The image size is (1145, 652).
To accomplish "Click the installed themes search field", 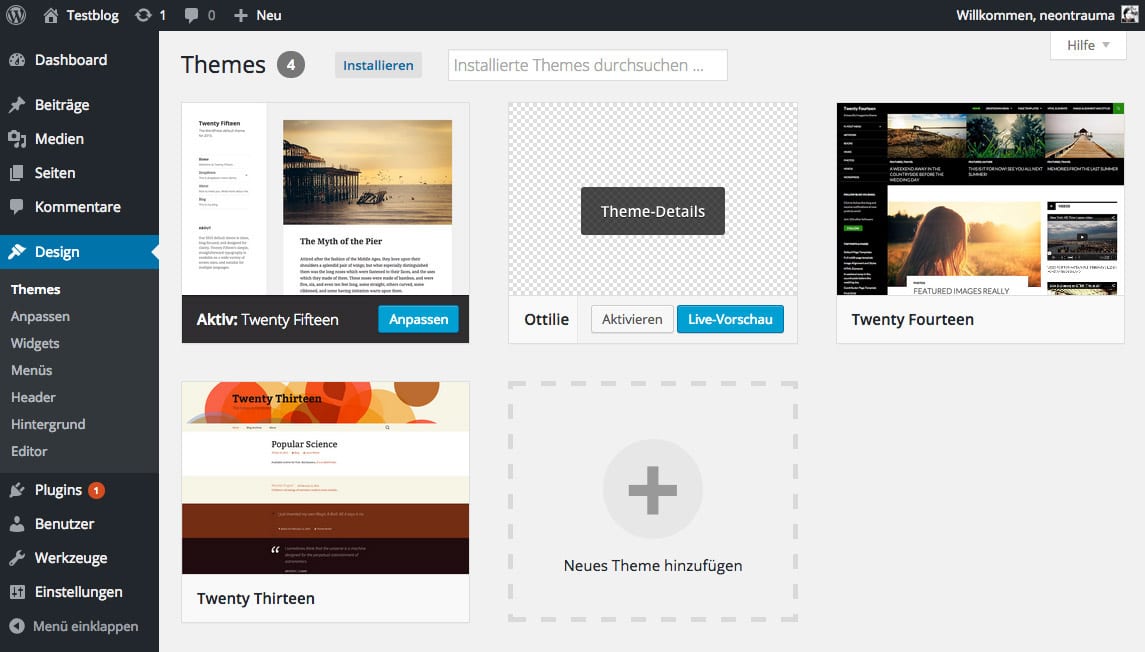I will point(588,65).
